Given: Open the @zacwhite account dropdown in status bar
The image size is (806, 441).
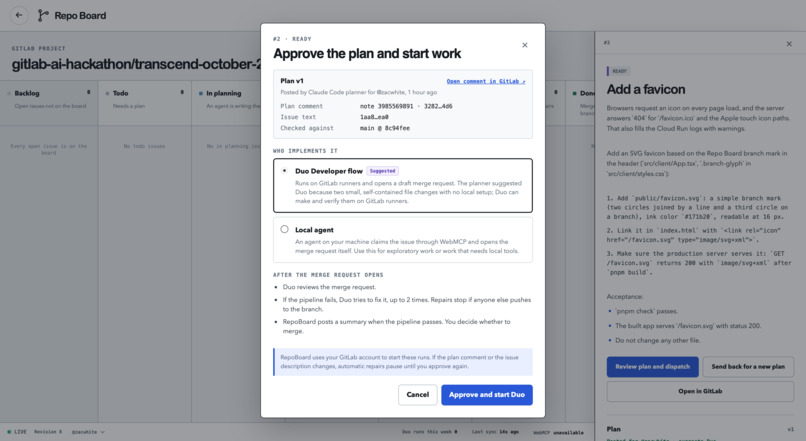Looking at the screenshot, I should [87, 432].
